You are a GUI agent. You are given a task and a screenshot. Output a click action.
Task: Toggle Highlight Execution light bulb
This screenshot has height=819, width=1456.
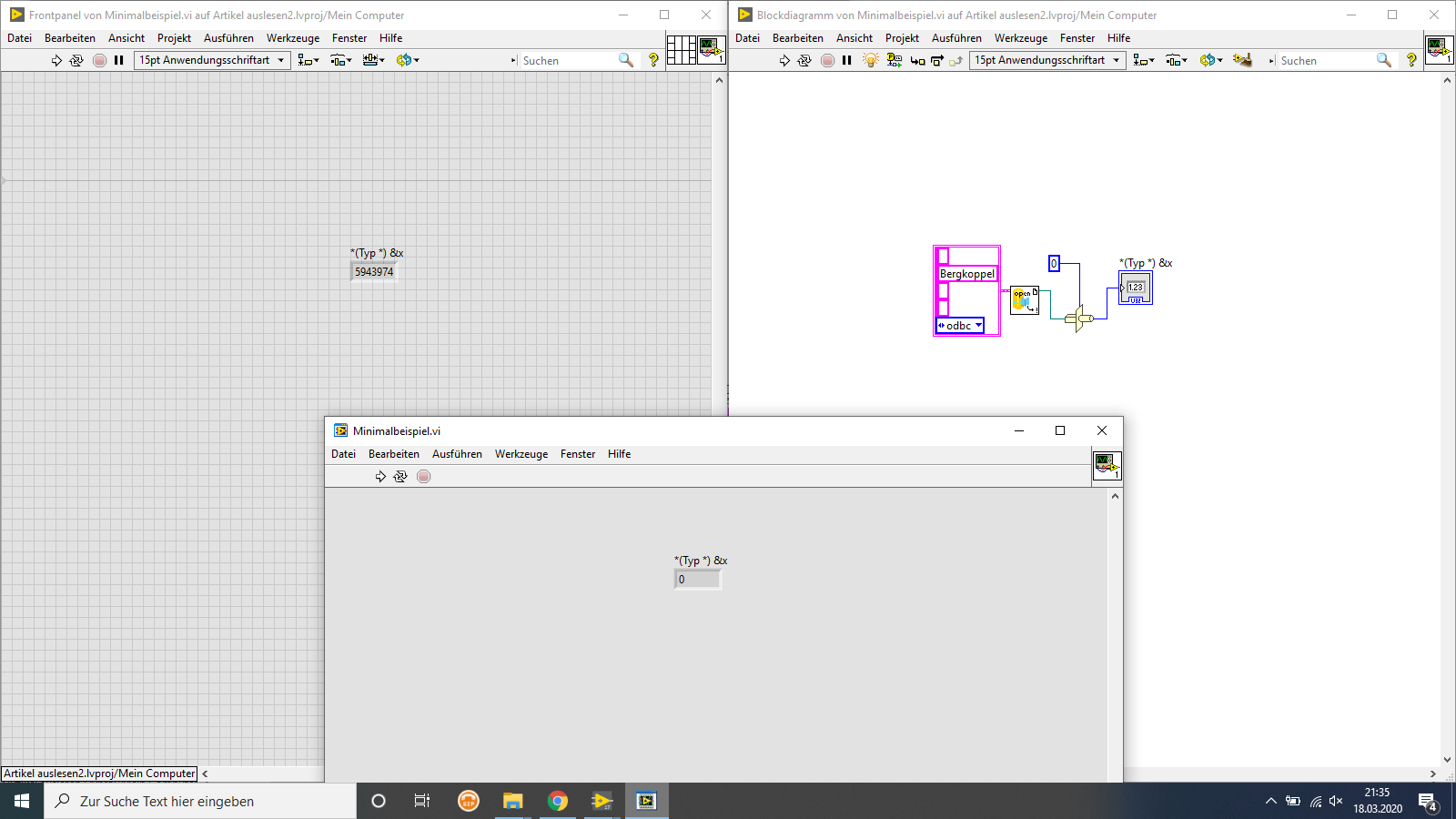(871, 60)
